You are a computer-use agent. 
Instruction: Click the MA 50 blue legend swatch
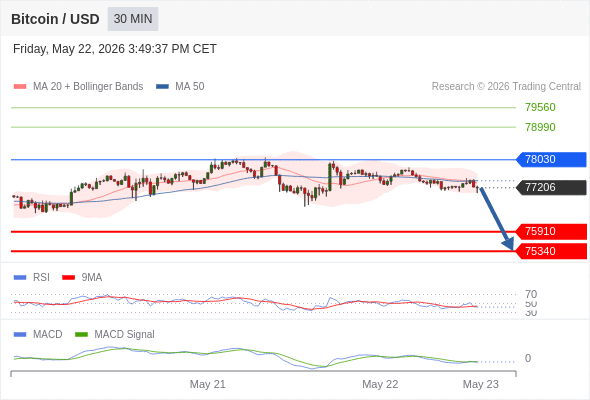[162, 87]
